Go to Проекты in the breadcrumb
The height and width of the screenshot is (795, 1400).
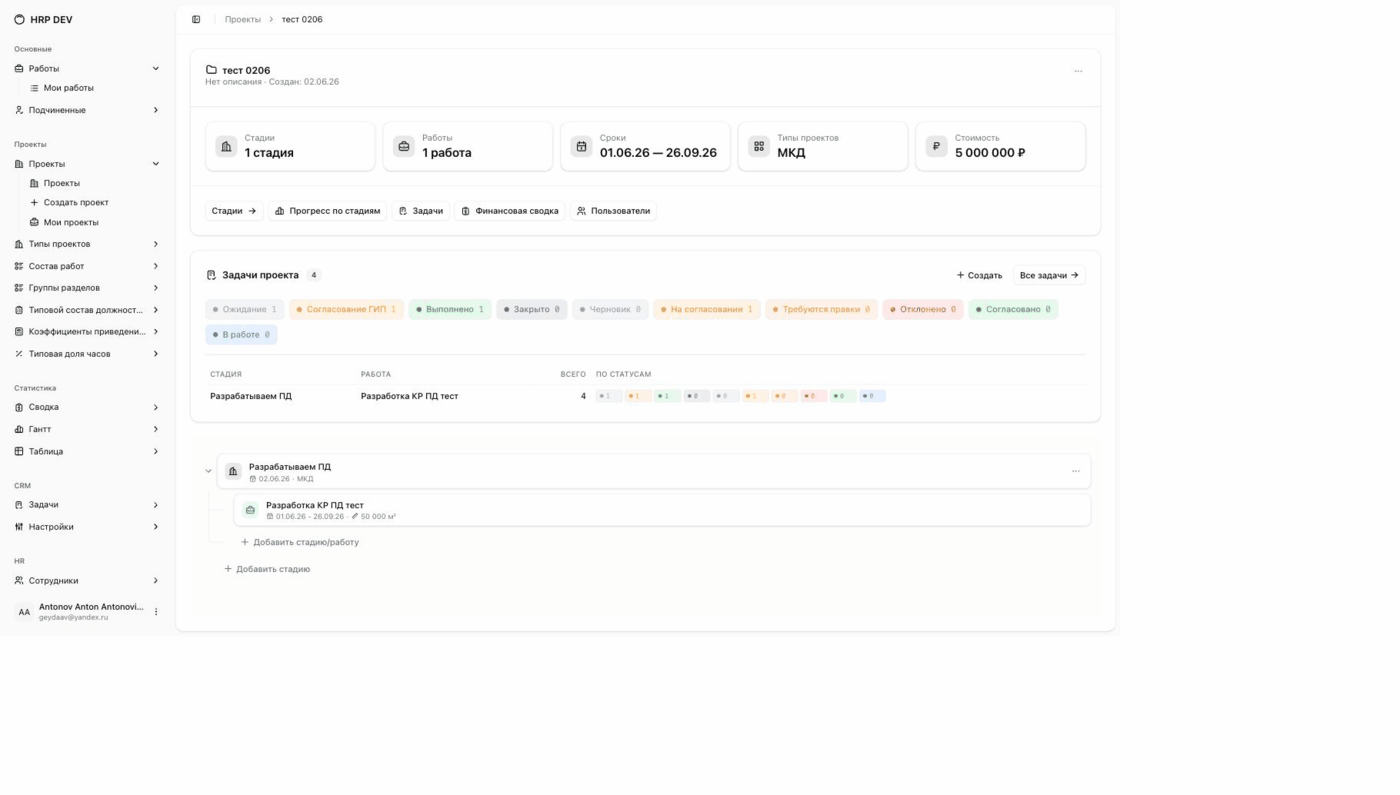tap(243, 19)
